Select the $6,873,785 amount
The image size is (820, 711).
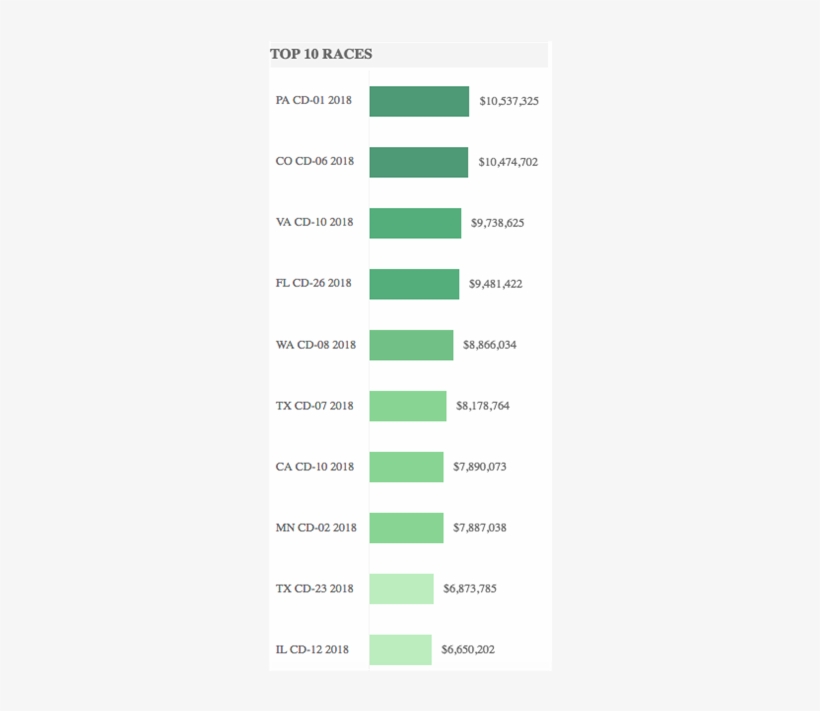pos(470,589)
